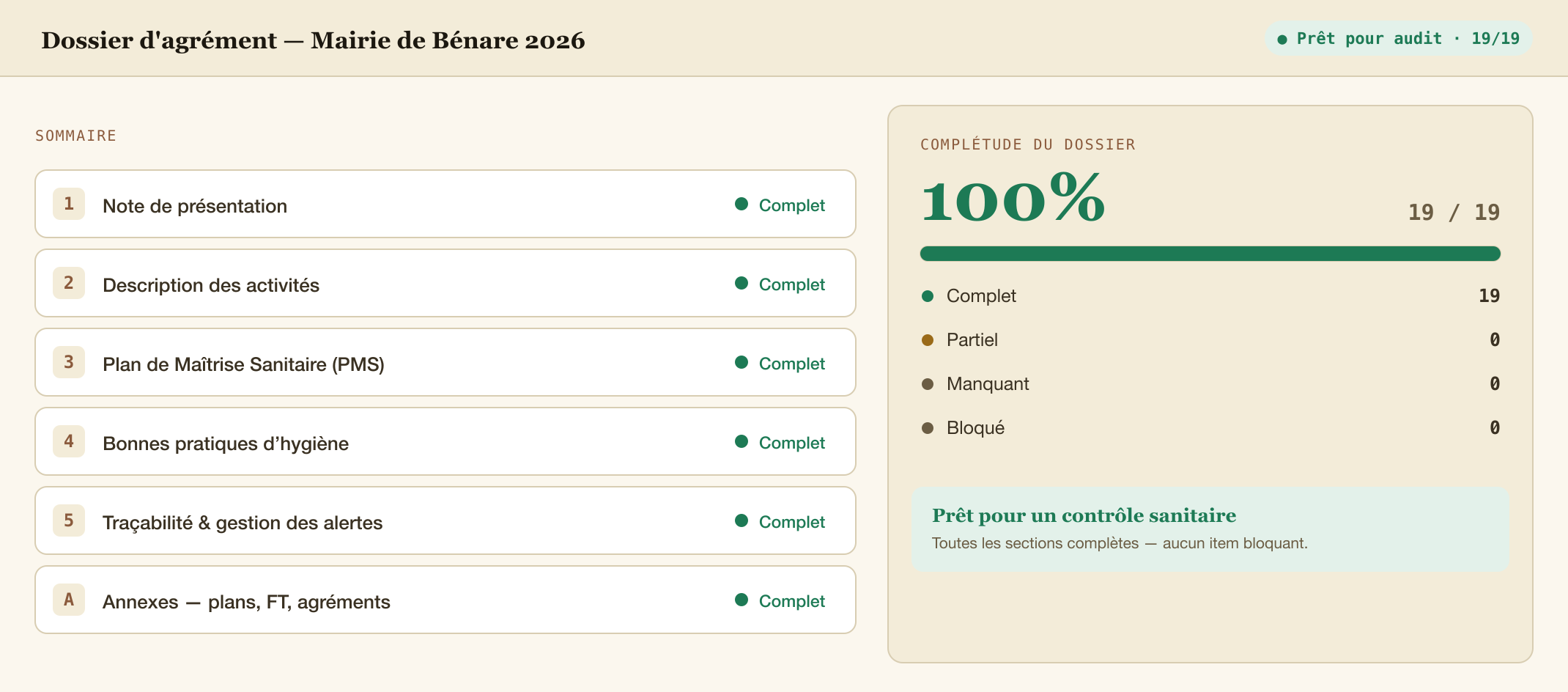Click number badge 4 in the sommaire
The height and width of the screenshot is (692, 1568).
point(69,441)
